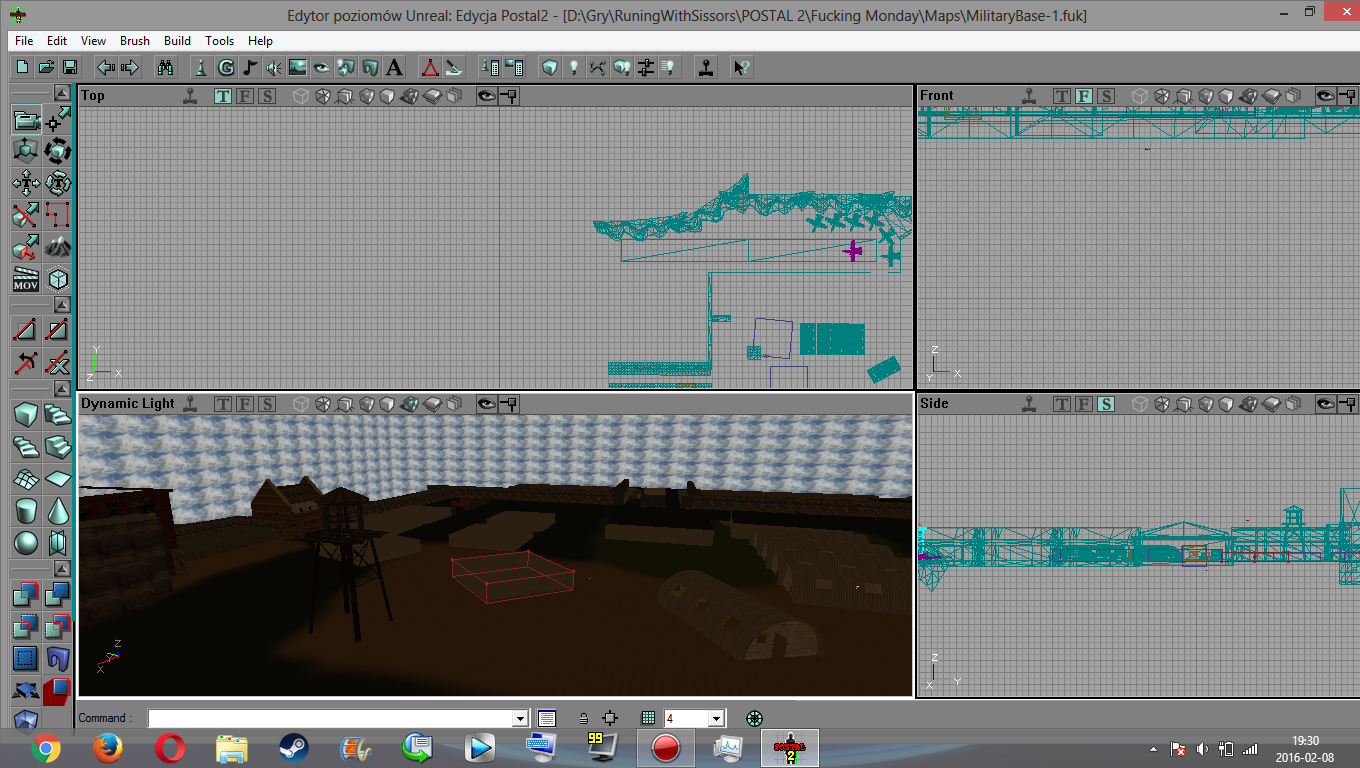Open the large letter A toolbar icon
This screenshot has width=1360, height=768.
394,67
